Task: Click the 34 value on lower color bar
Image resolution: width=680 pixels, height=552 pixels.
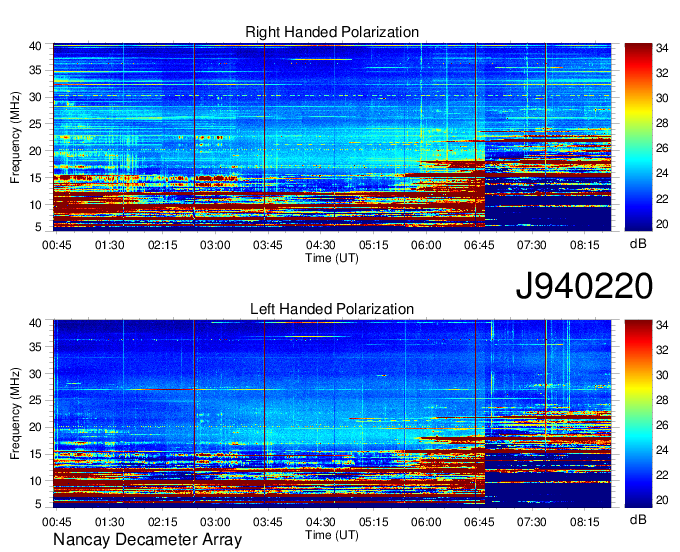Action: [662, 325]
